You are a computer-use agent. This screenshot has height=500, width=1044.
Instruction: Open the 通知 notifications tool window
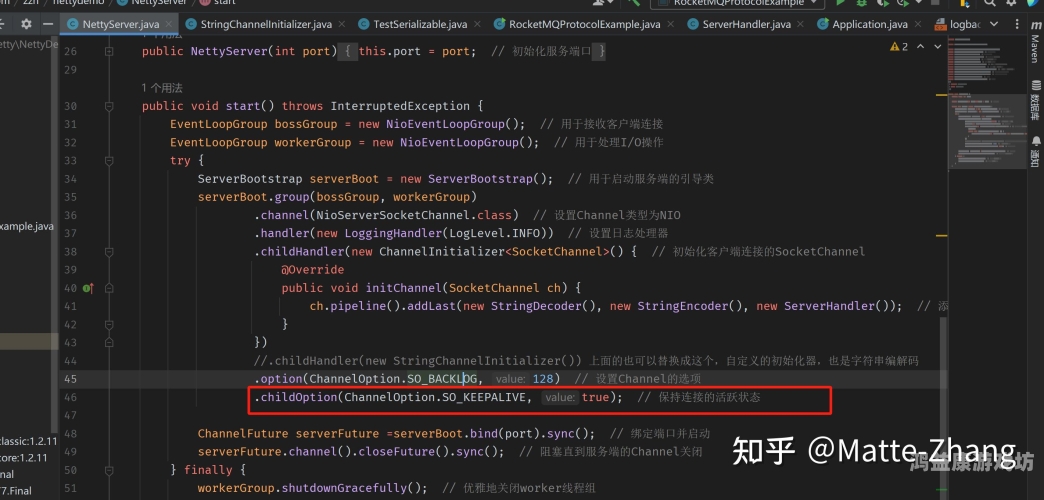click(x=1035, y=152)
